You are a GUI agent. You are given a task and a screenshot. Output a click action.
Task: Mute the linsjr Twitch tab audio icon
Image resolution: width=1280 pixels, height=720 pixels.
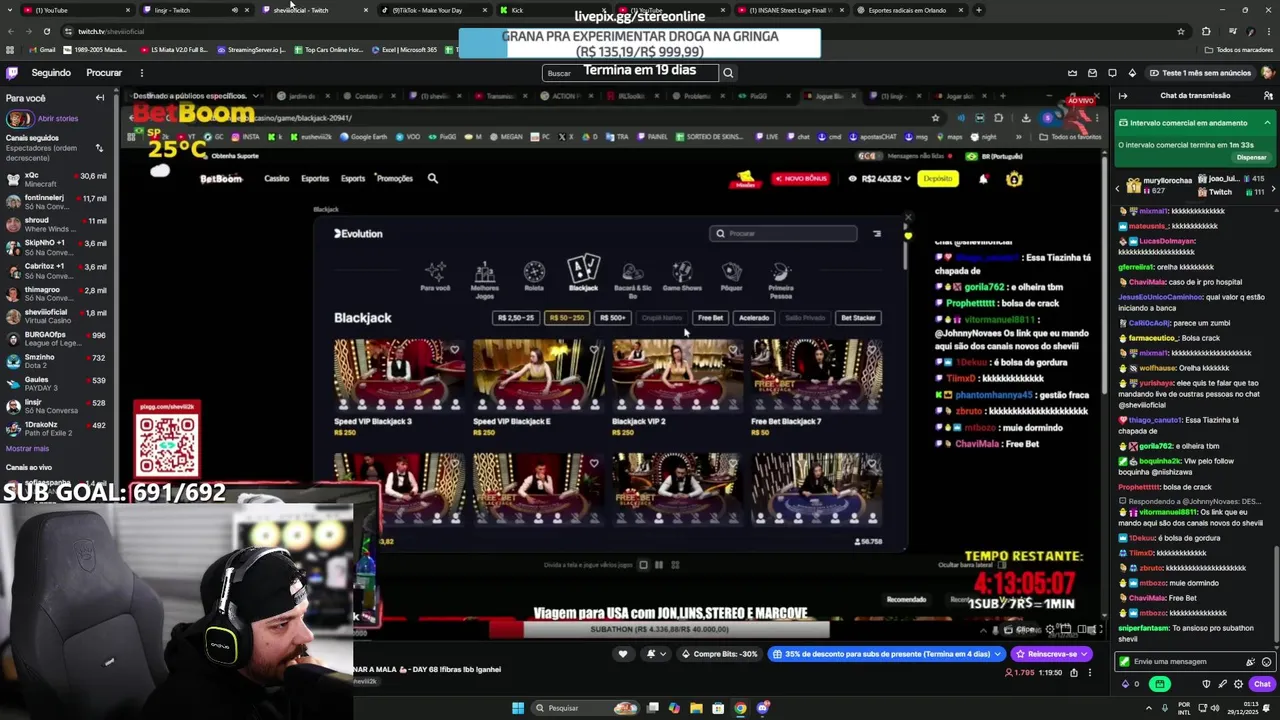[x=234, y=10]
